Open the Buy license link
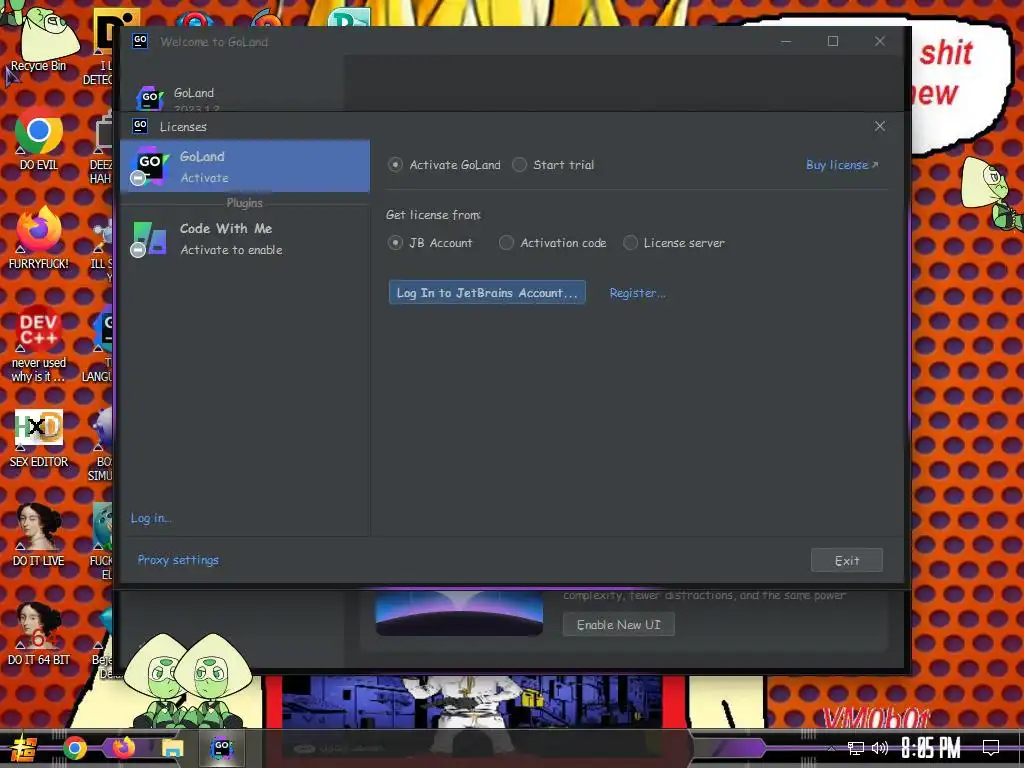 coord(842,165)
